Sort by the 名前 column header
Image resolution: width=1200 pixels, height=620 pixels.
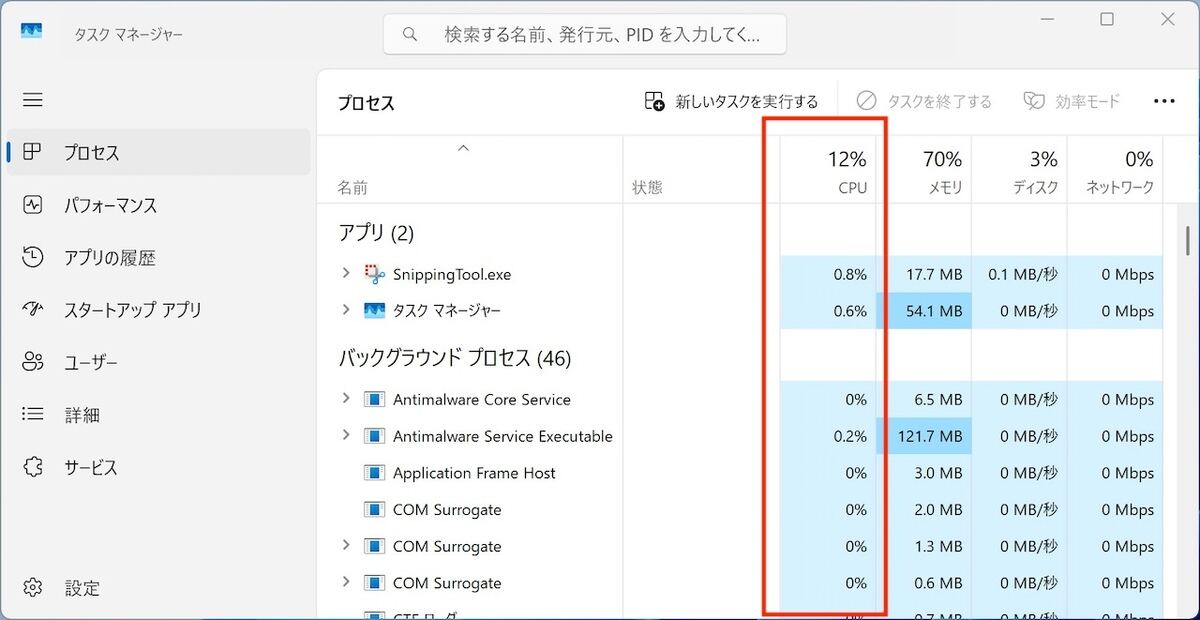point(470,170)
